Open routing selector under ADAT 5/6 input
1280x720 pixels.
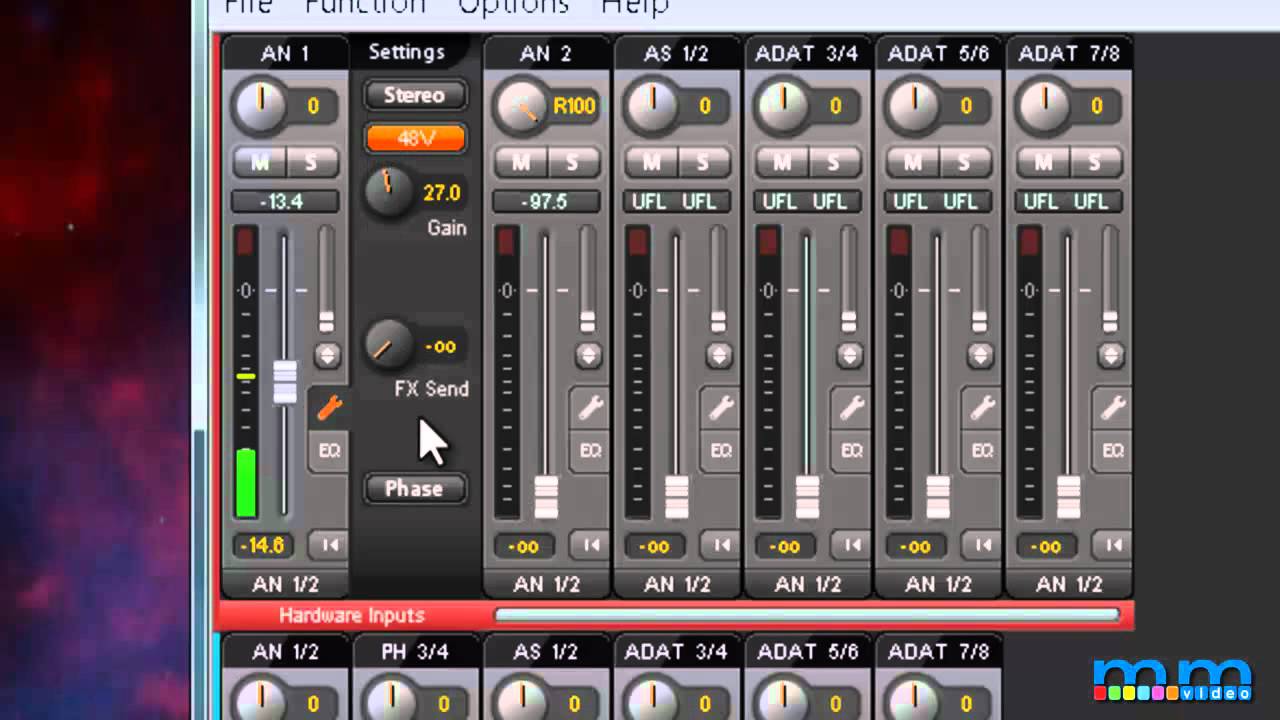[x=939, y=584]
